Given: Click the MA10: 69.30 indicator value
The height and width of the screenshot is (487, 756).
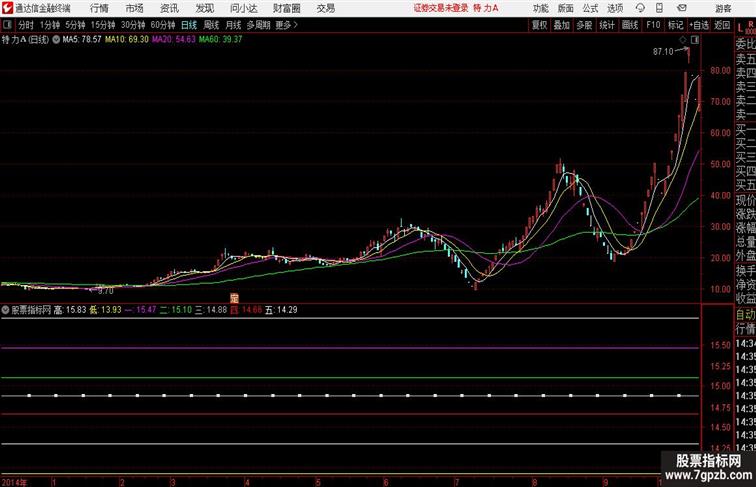Looking at the screenshot, I should (127, 40).
